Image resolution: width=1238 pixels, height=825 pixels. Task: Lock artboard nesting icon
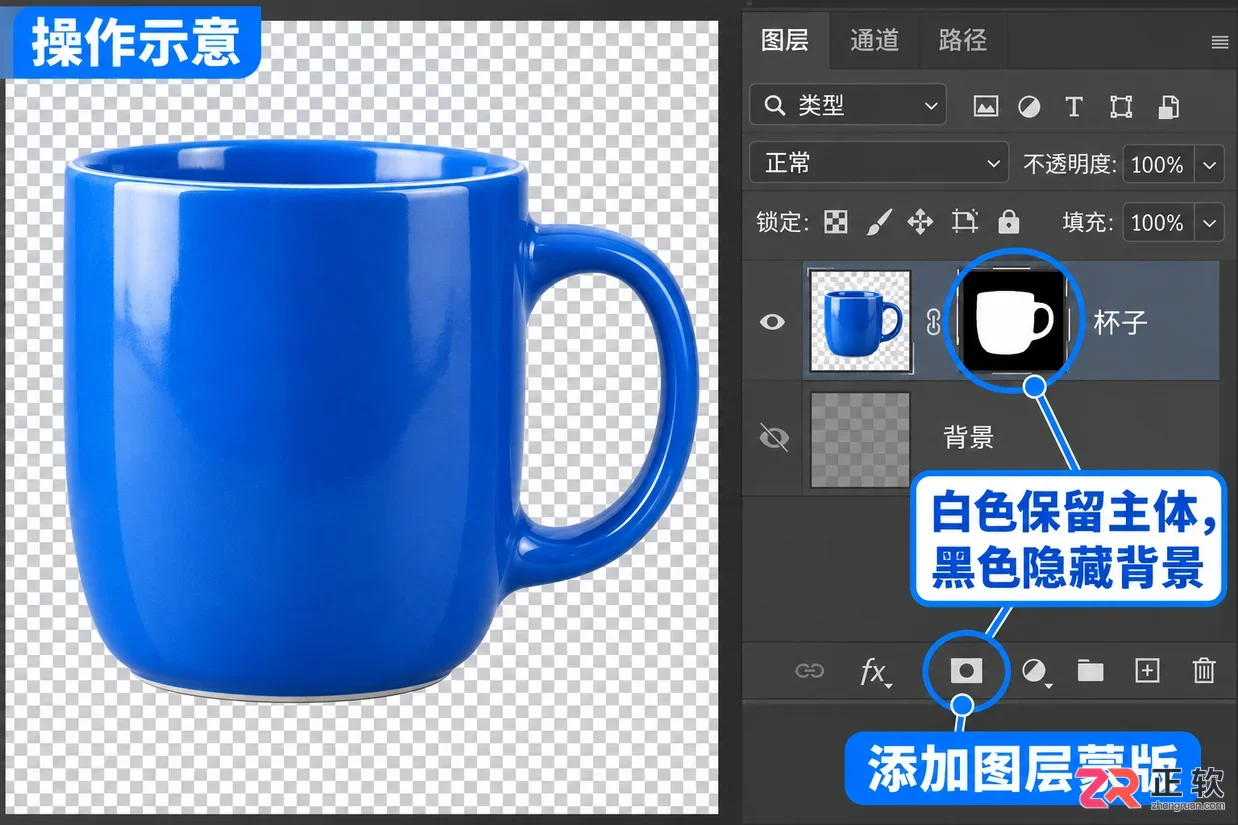coord(964,222)
